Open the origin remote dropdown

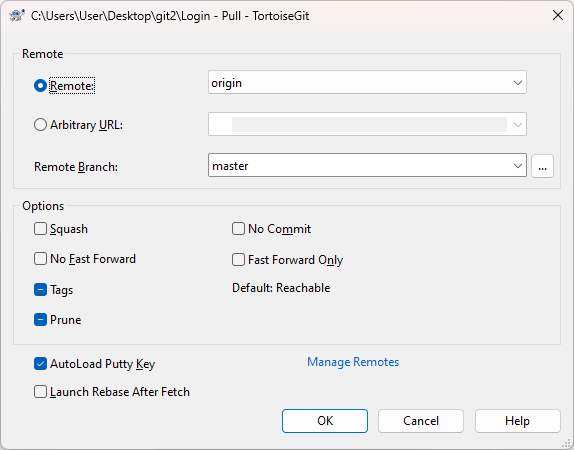click(x=367, y=82)
